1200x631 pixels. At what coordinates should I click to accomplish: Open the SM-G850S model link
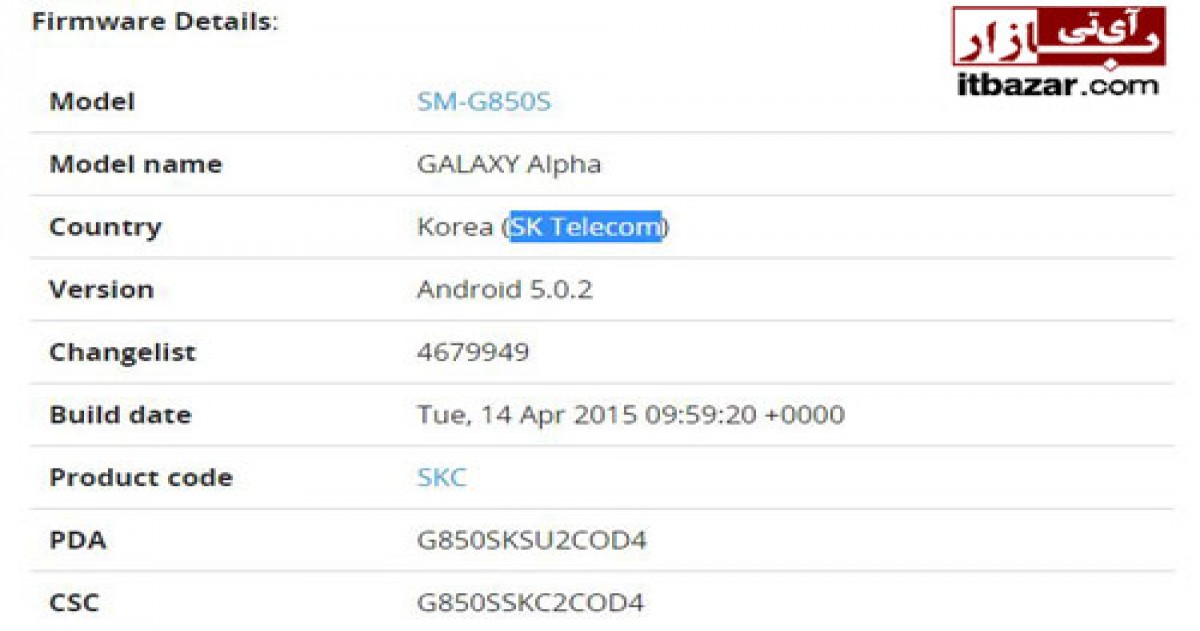coord(484,101)
